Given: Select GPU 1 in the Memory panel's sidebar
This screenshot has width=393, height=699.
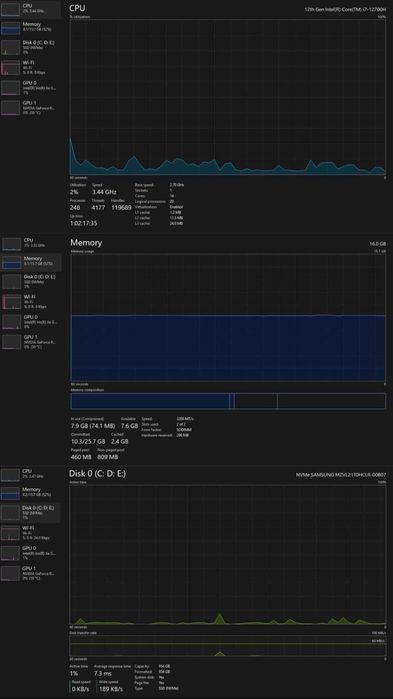Looking at the screenshot, I should point(31,341).
